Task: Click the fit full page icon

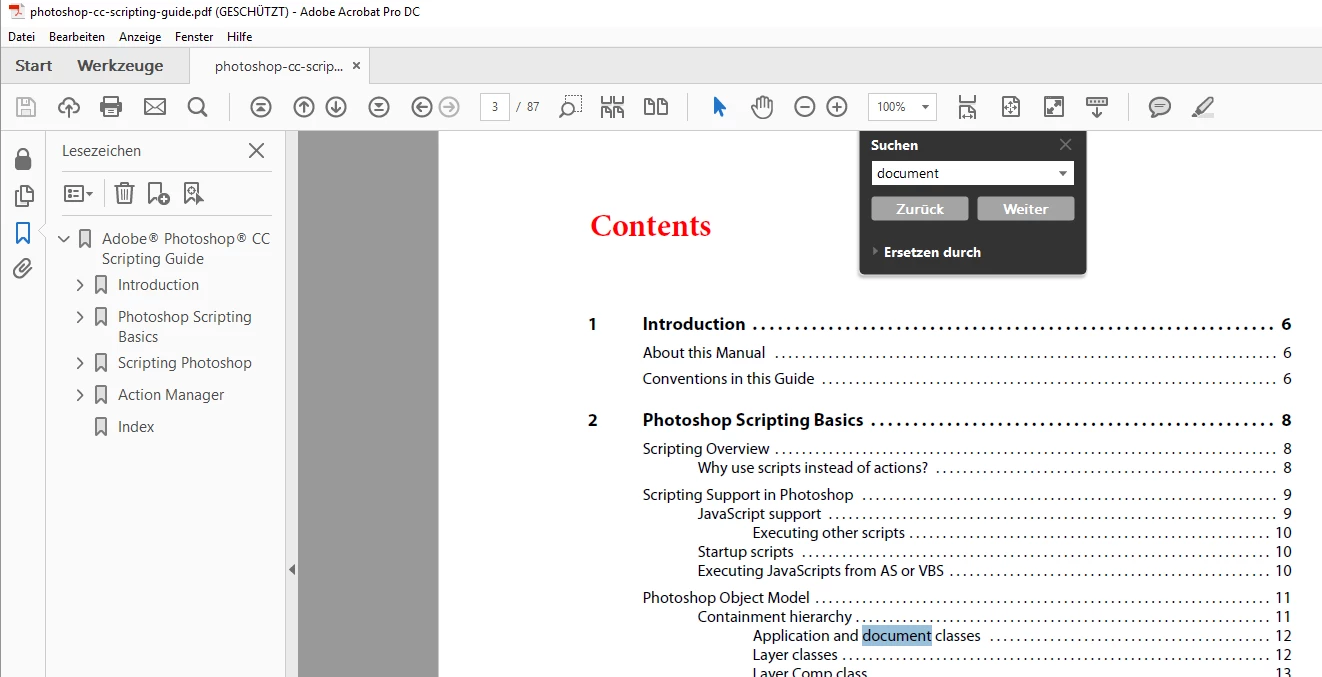Action: (x=1011, y=107)
